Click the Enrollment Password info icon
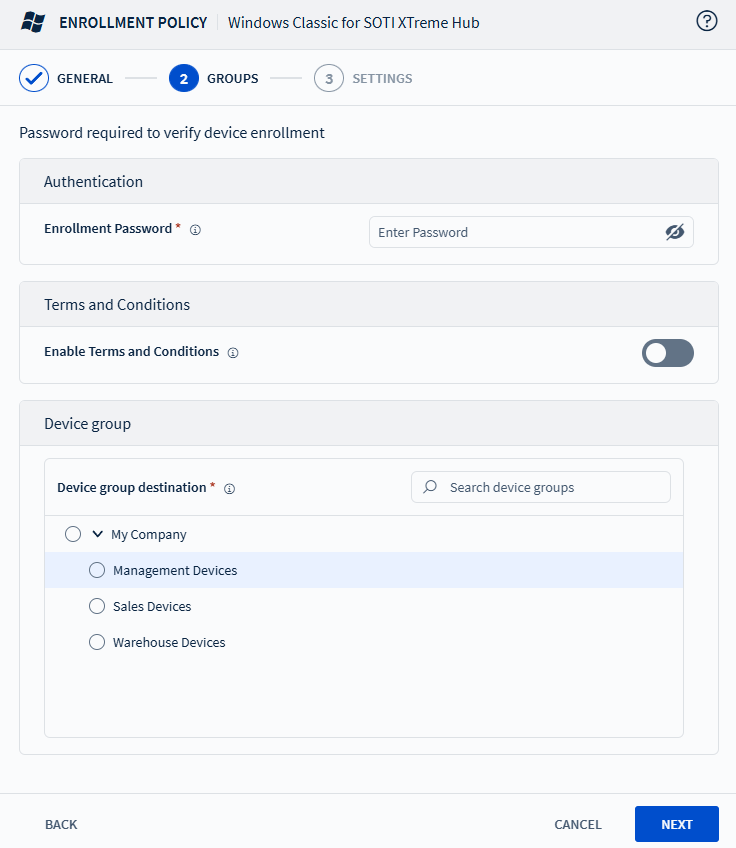 [195, 230]
